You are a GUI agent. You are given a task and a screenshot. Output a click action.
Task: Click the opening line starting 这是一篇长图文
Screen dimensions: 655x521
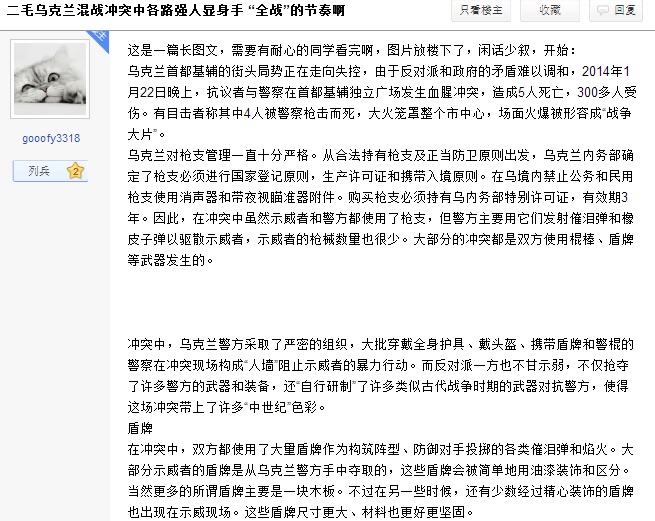click(x=367, y=49)
